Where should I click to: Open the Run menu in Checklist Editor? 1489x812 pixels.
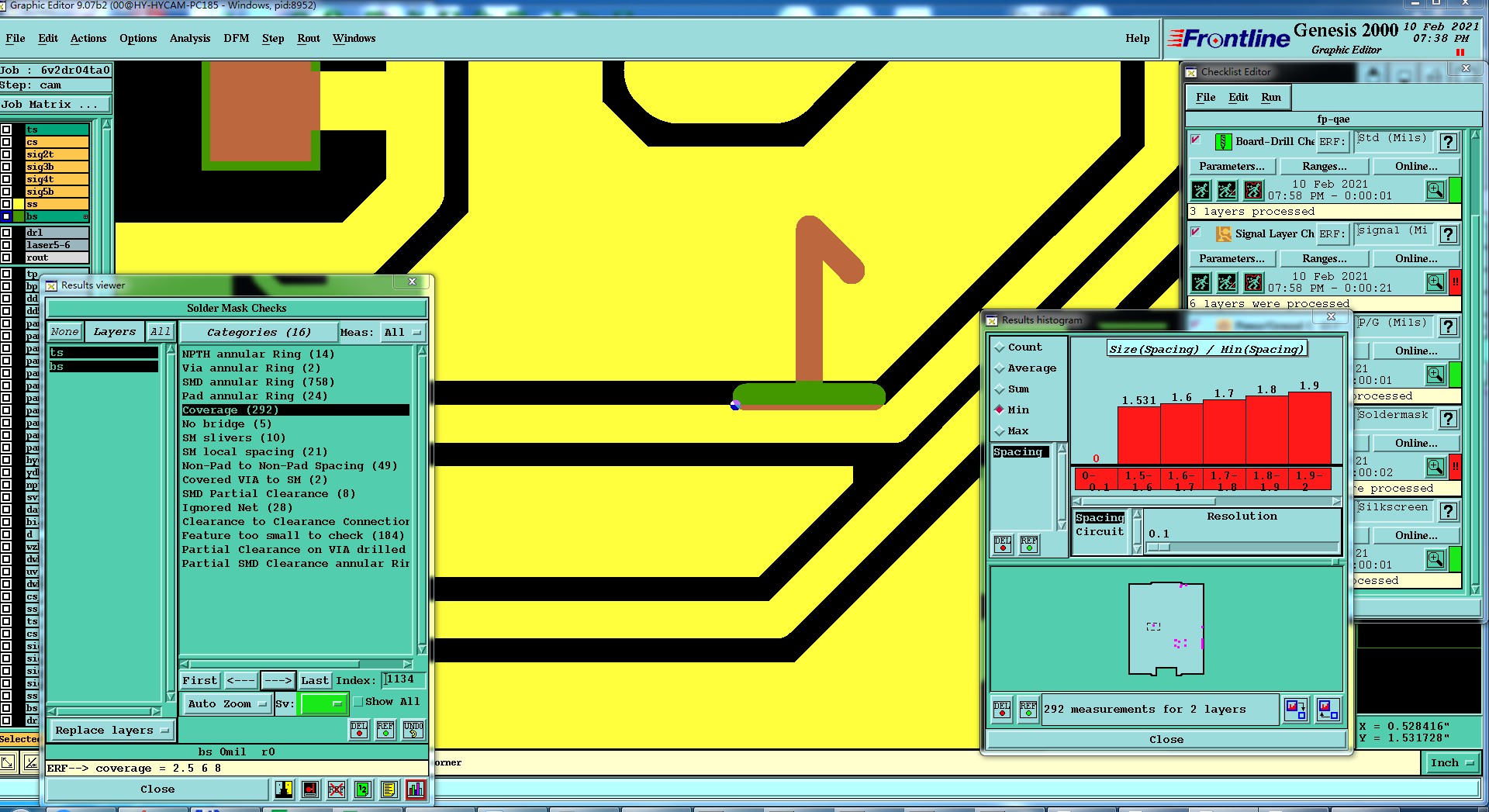[1271, 98]
